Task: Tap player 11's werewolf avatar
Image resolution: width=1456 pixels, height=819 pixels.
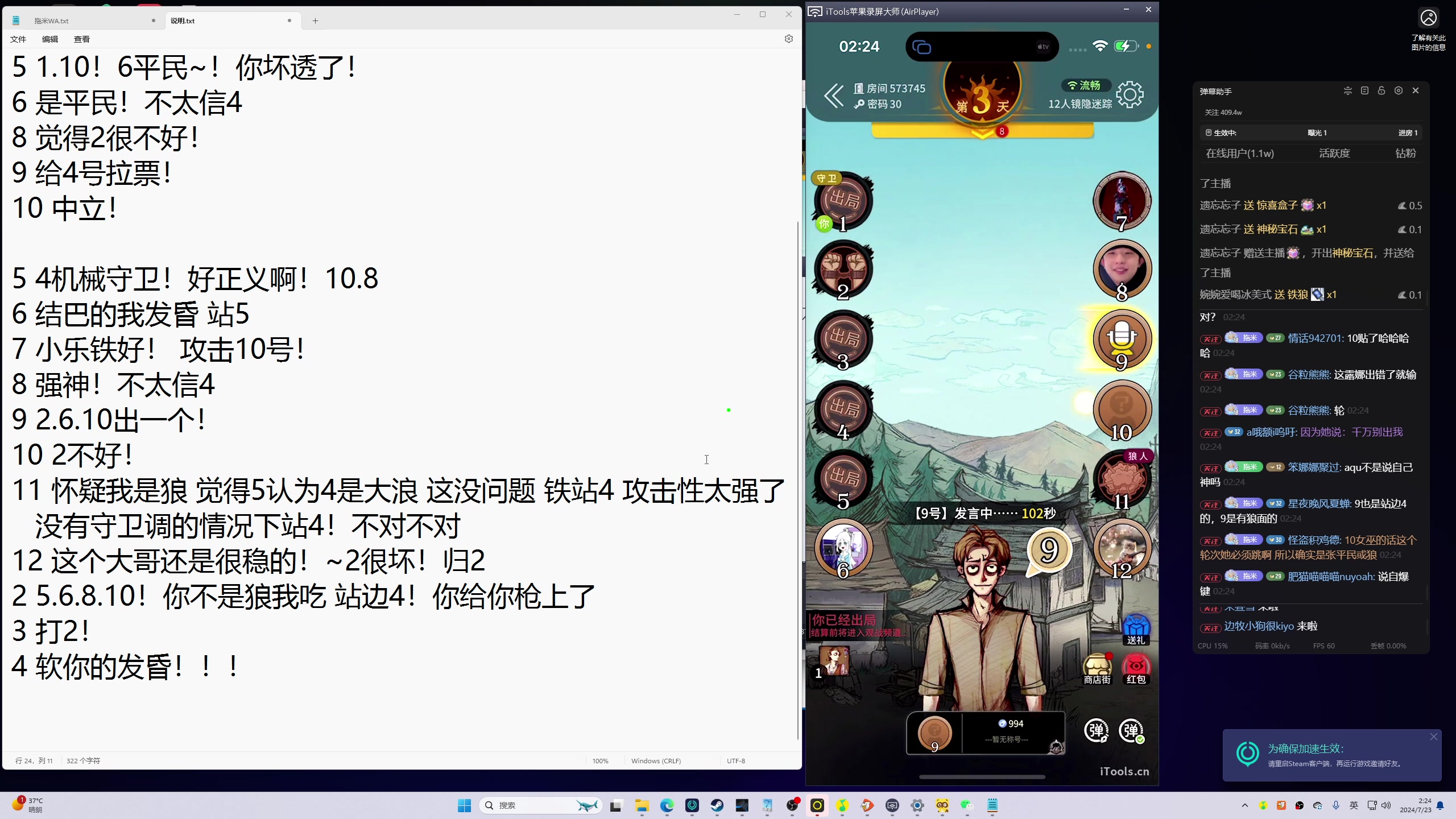Action: click(1122, 479)
